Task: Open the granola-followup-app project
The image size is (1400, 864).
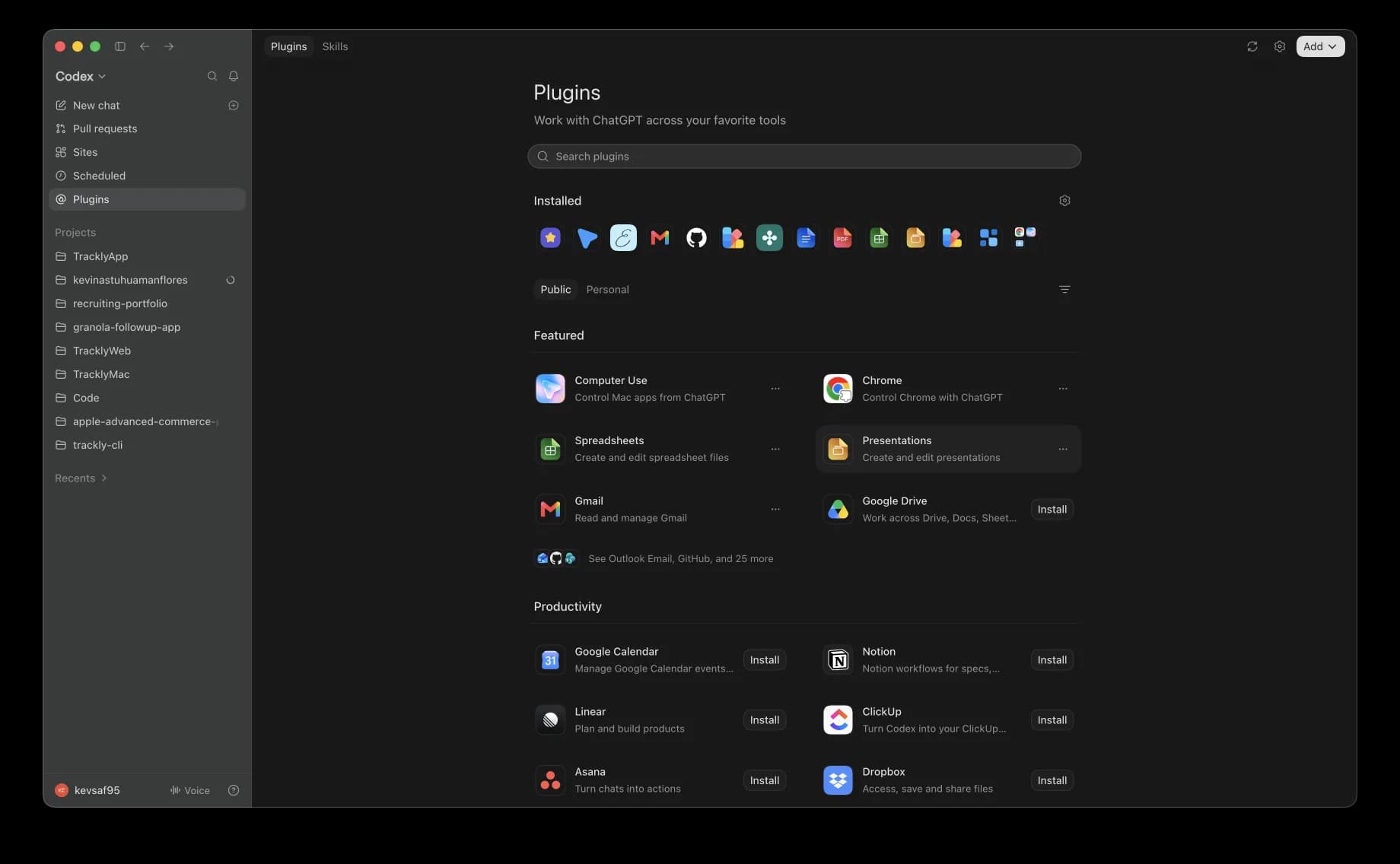Action: tap(147, 327)
